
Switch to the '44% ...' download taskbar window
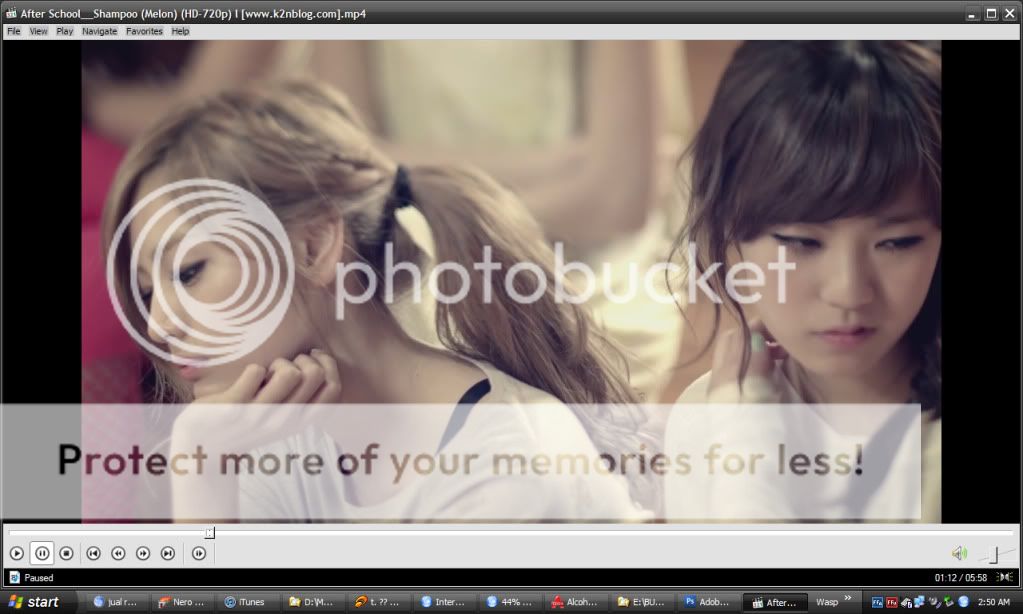click(x=510, y=602)
